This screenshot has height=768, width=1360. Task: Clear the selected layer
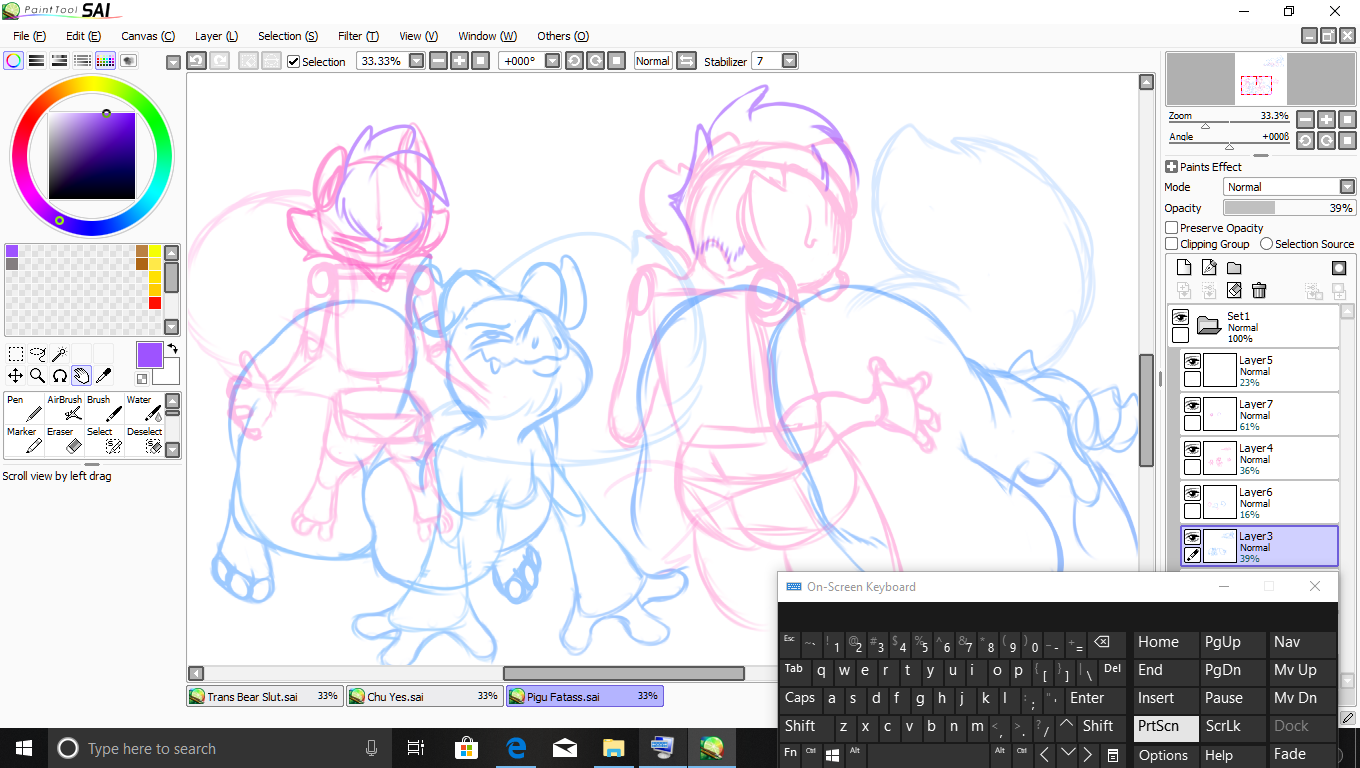click(1234, 290)
